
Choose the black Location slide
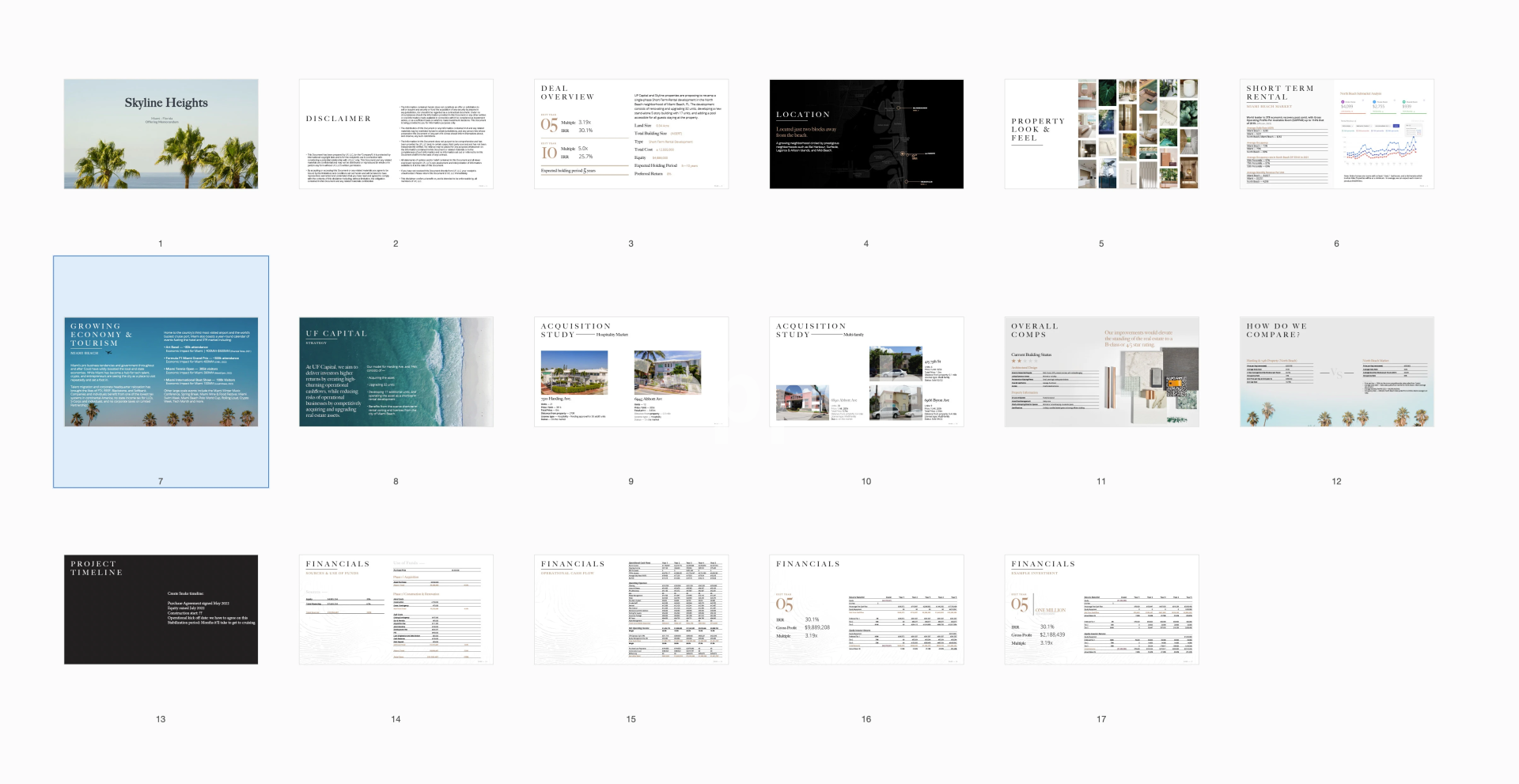tap(866, 134)
